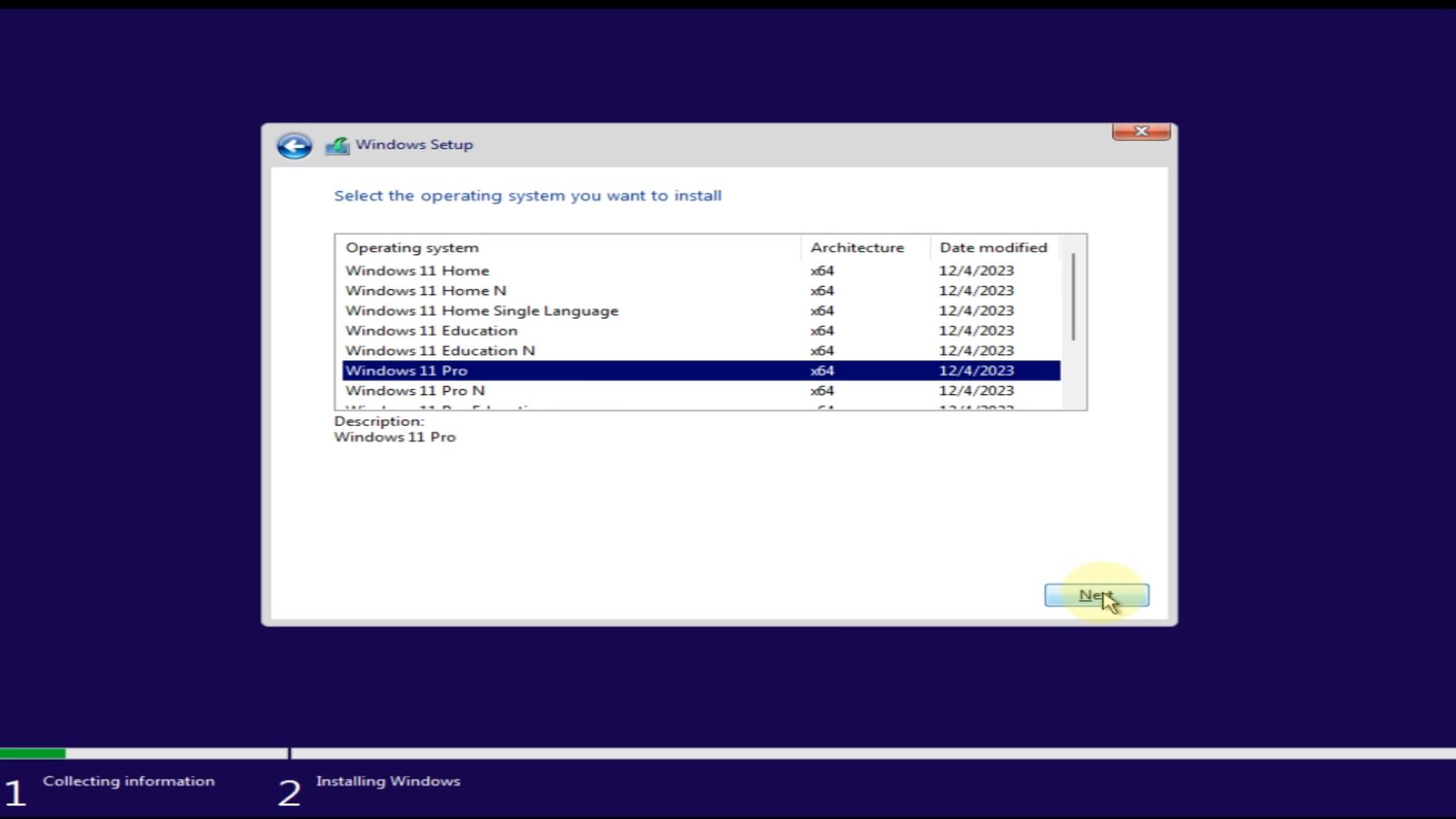This screenshot has width=1456, height=819.
Task: Go back using the blue arrow icon
Action: pyautogui.click(x=294, y=146)
